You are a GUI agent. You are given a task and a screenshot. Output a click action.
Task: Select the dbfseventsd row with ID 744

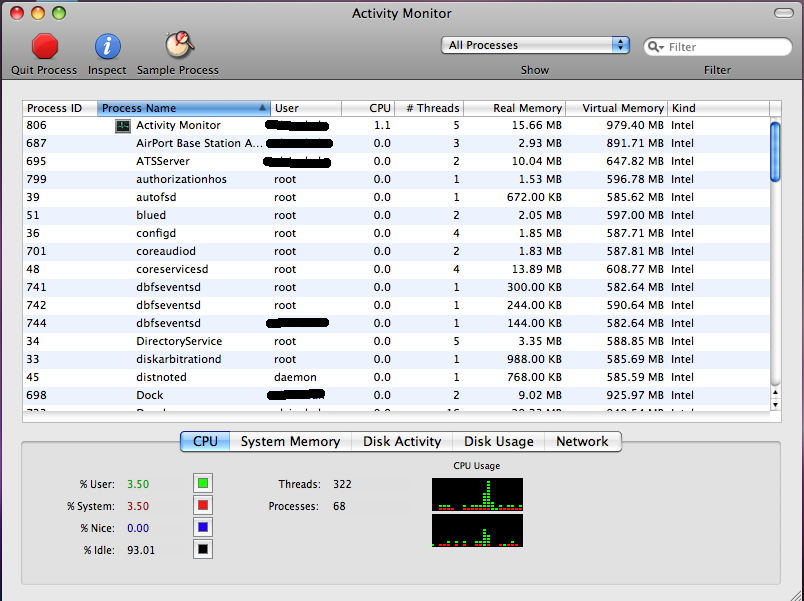click(x=396, y=323)
